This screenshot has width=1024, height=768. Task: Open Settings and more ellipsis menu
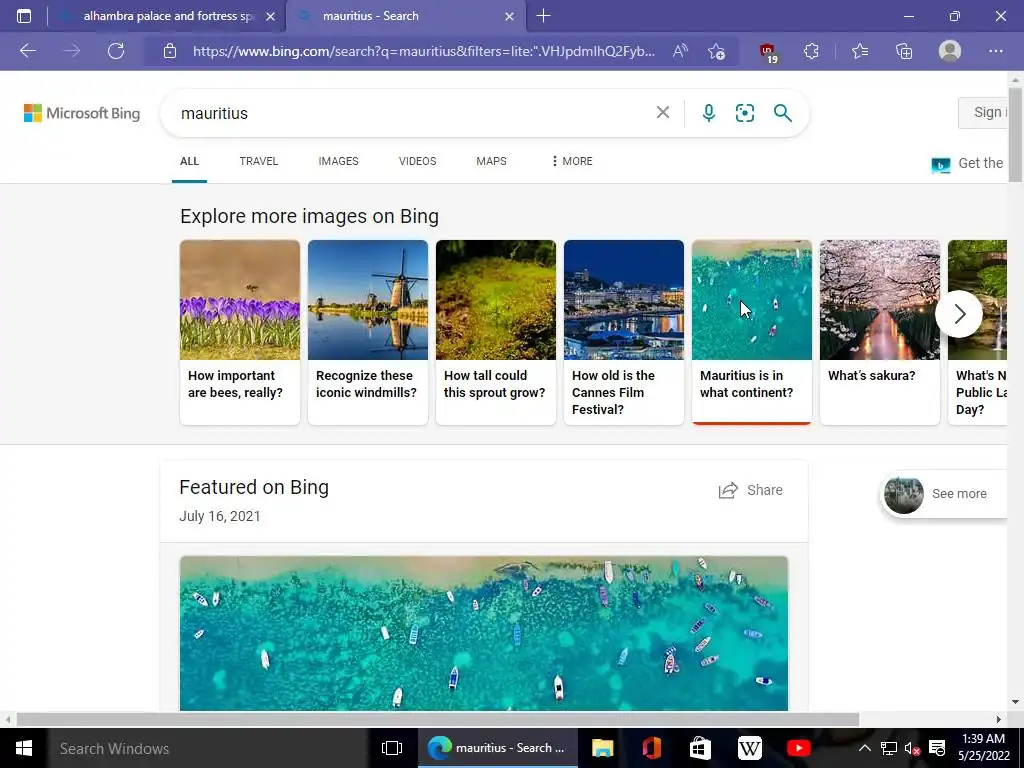pyautogui.click(x=995, y=51)
